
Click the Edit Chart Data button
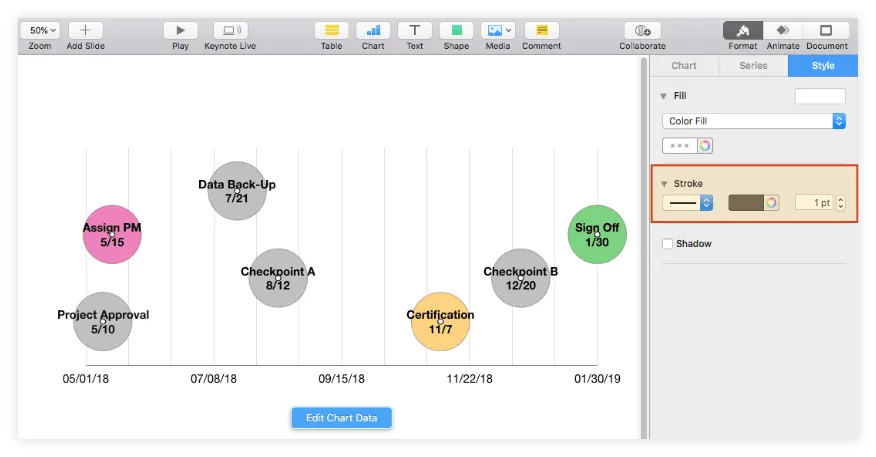pos(341,418)
